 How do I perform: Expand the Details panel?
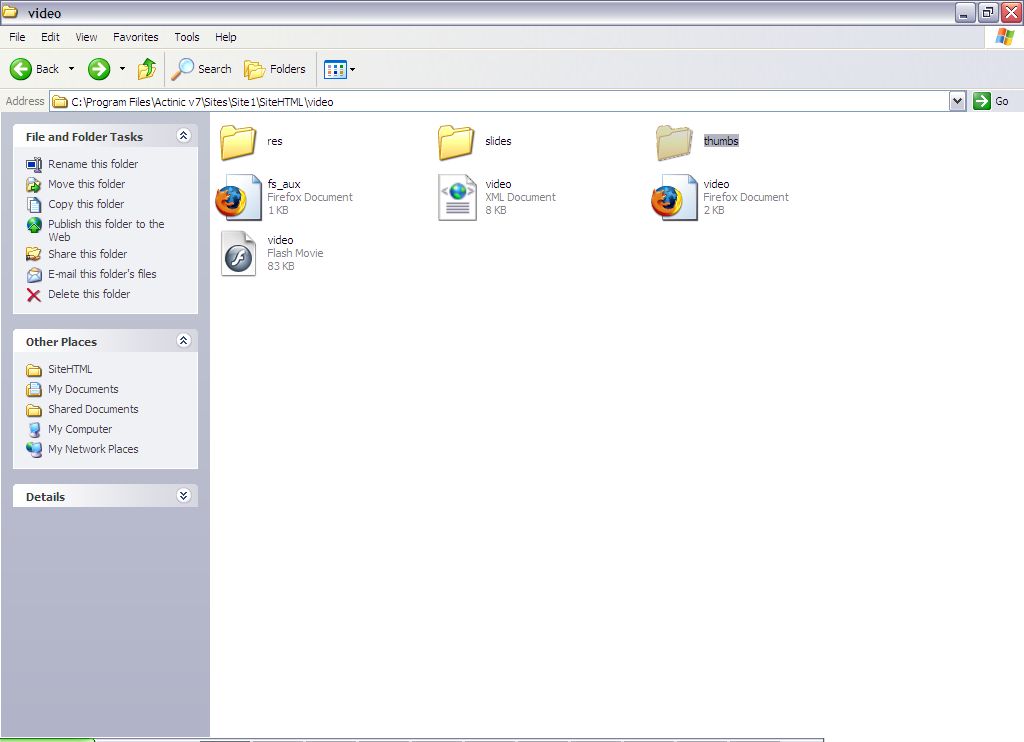[x=183, y=496]
